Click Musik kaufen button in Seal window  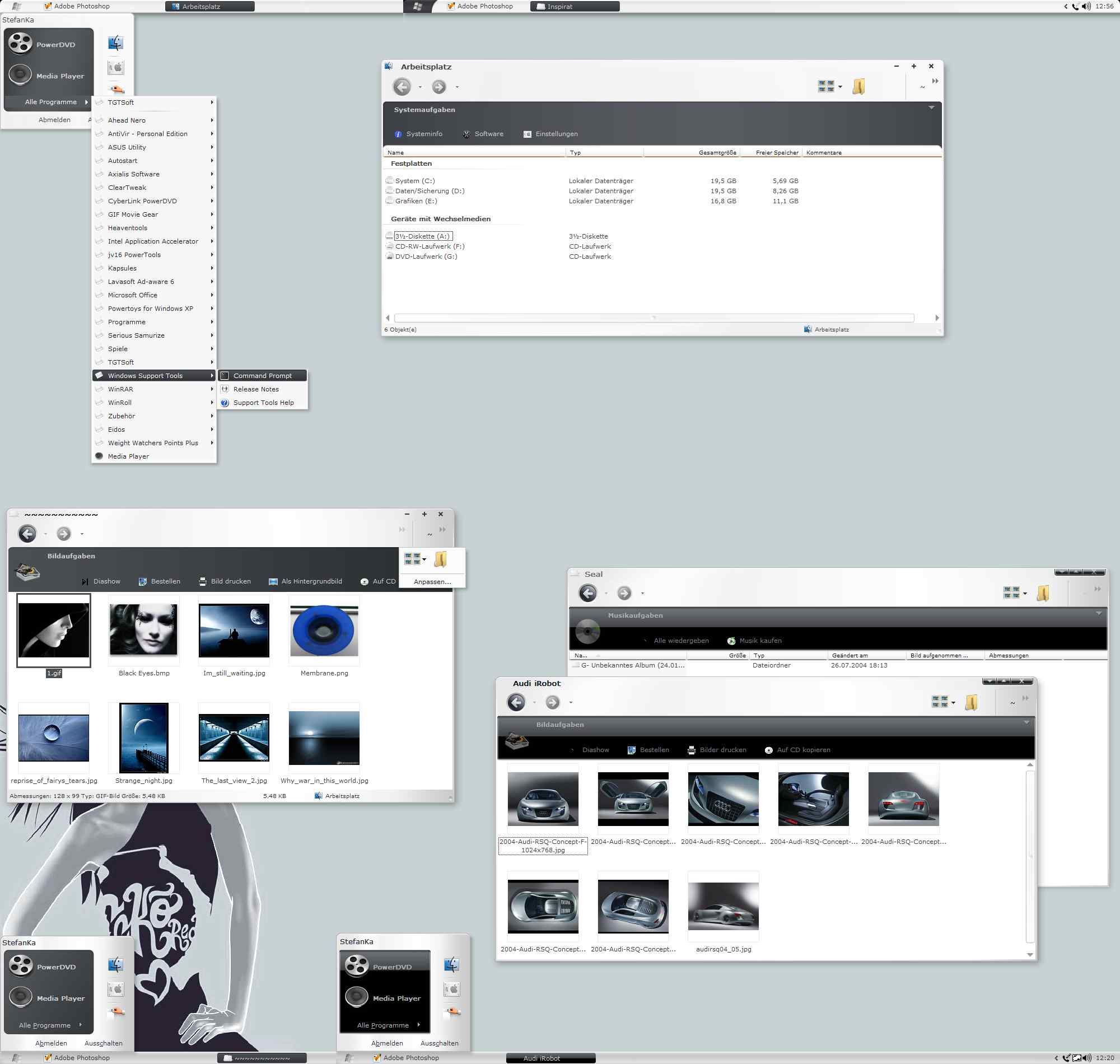click(759, 640)
